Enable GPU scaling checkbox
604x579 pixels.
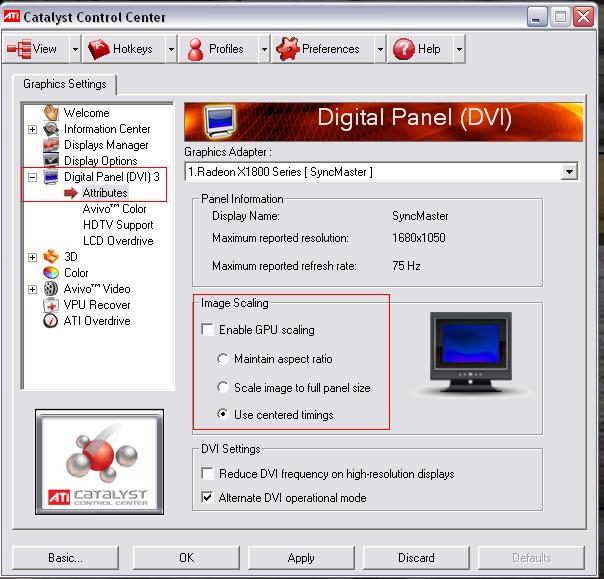click(208, 330)
